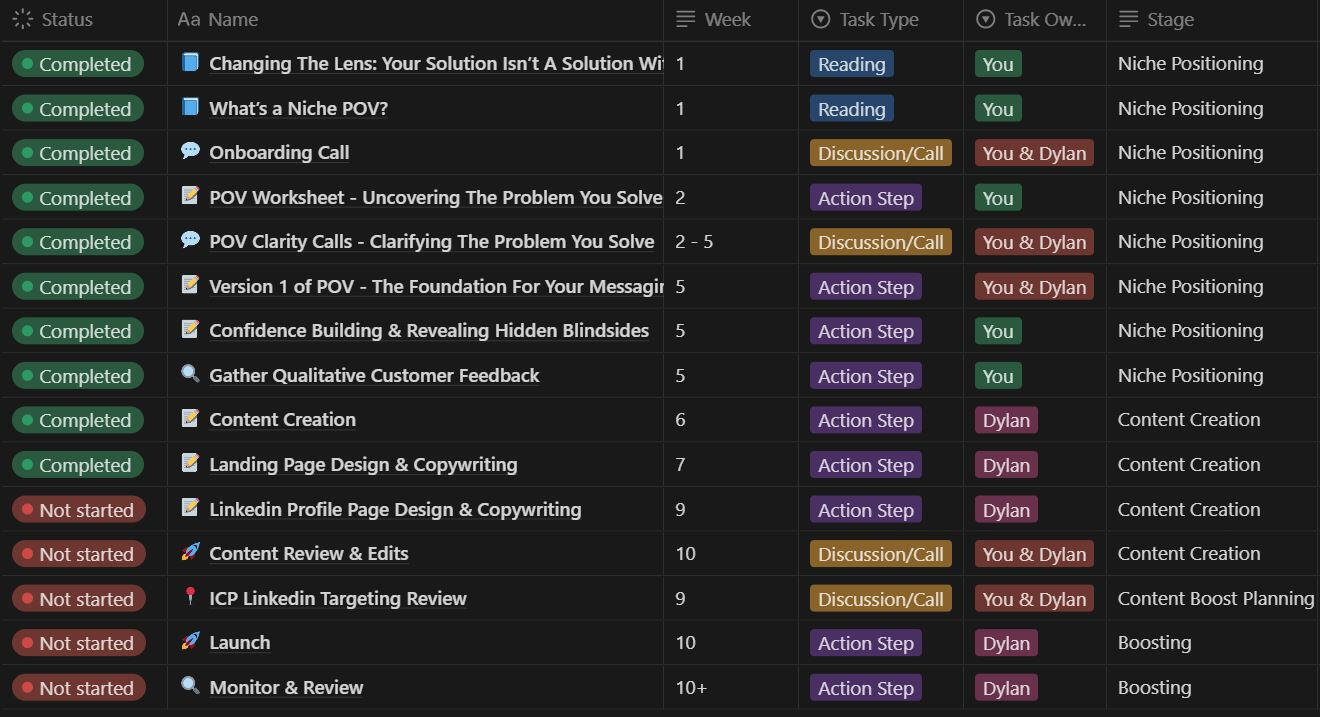Click the magnifier icon beside Monitor & Review
Viewport: 1320px width, 717px height.
tap(190, 686)
